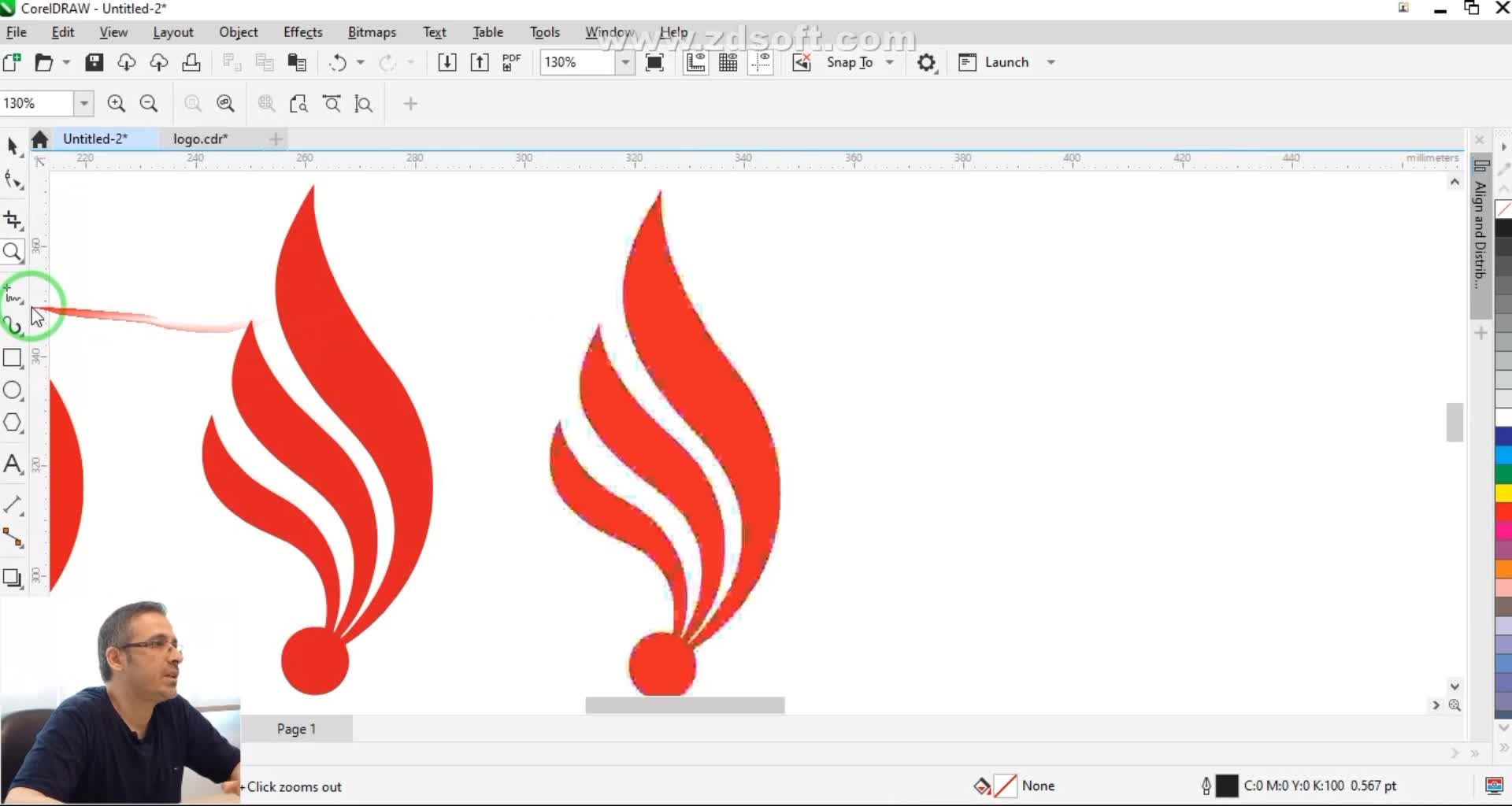Click the Page 1 tab

[296, 729]
